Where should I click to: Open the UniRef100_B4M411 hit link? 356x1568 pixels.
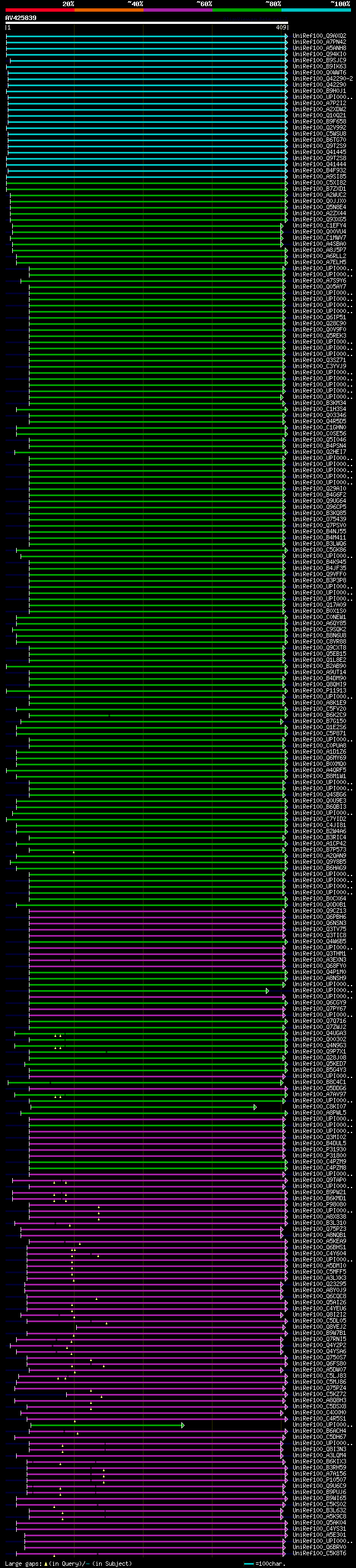click(319, 537)
